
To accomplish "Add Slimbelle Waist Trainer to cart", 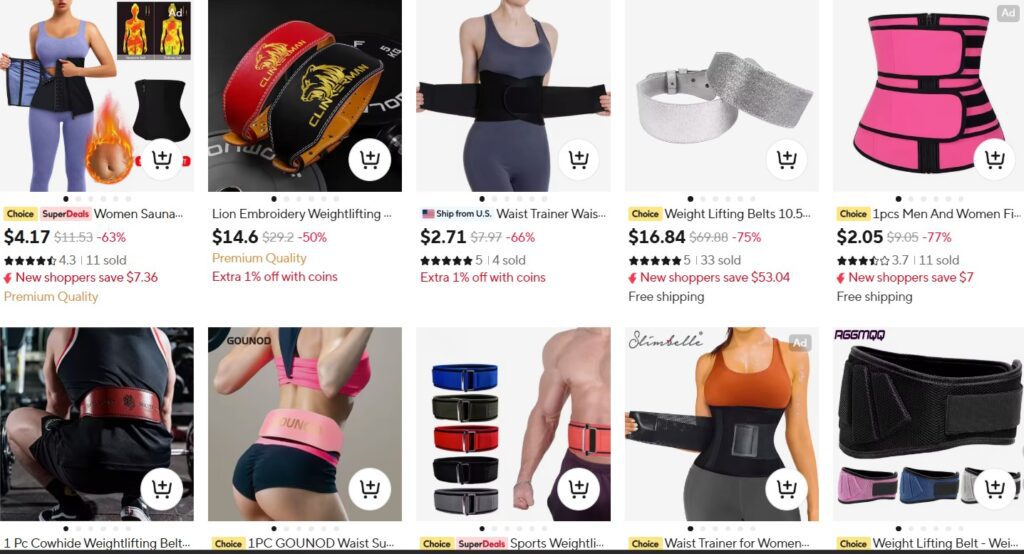I will [786, 489].
